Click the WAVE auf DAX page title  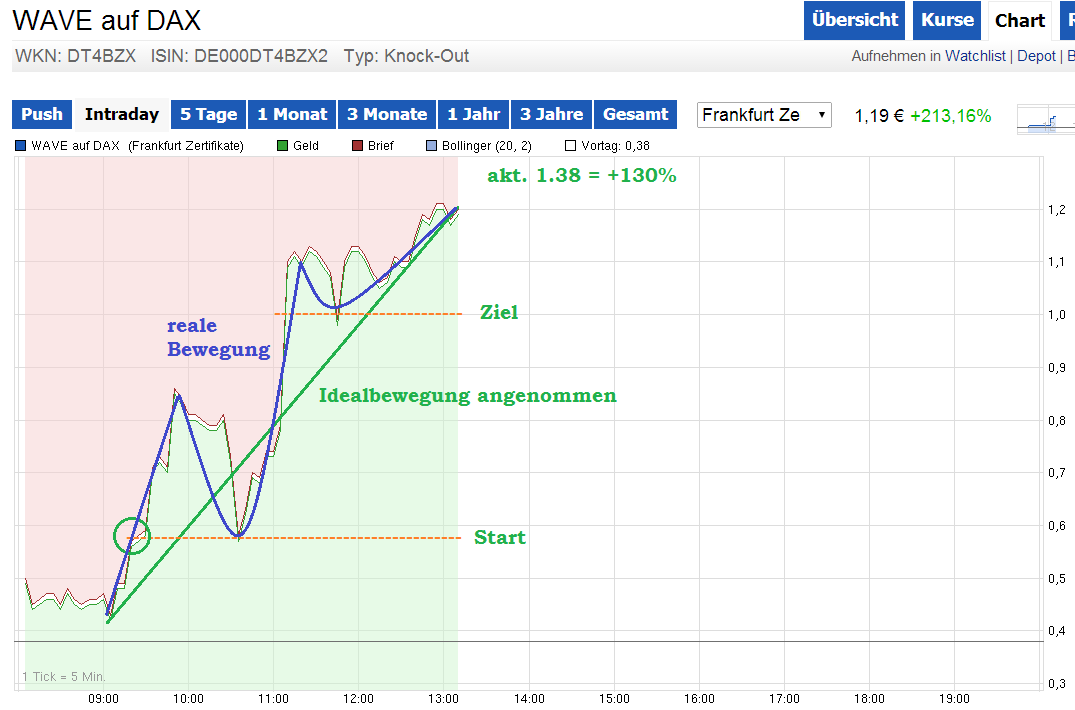click(107, 21)
